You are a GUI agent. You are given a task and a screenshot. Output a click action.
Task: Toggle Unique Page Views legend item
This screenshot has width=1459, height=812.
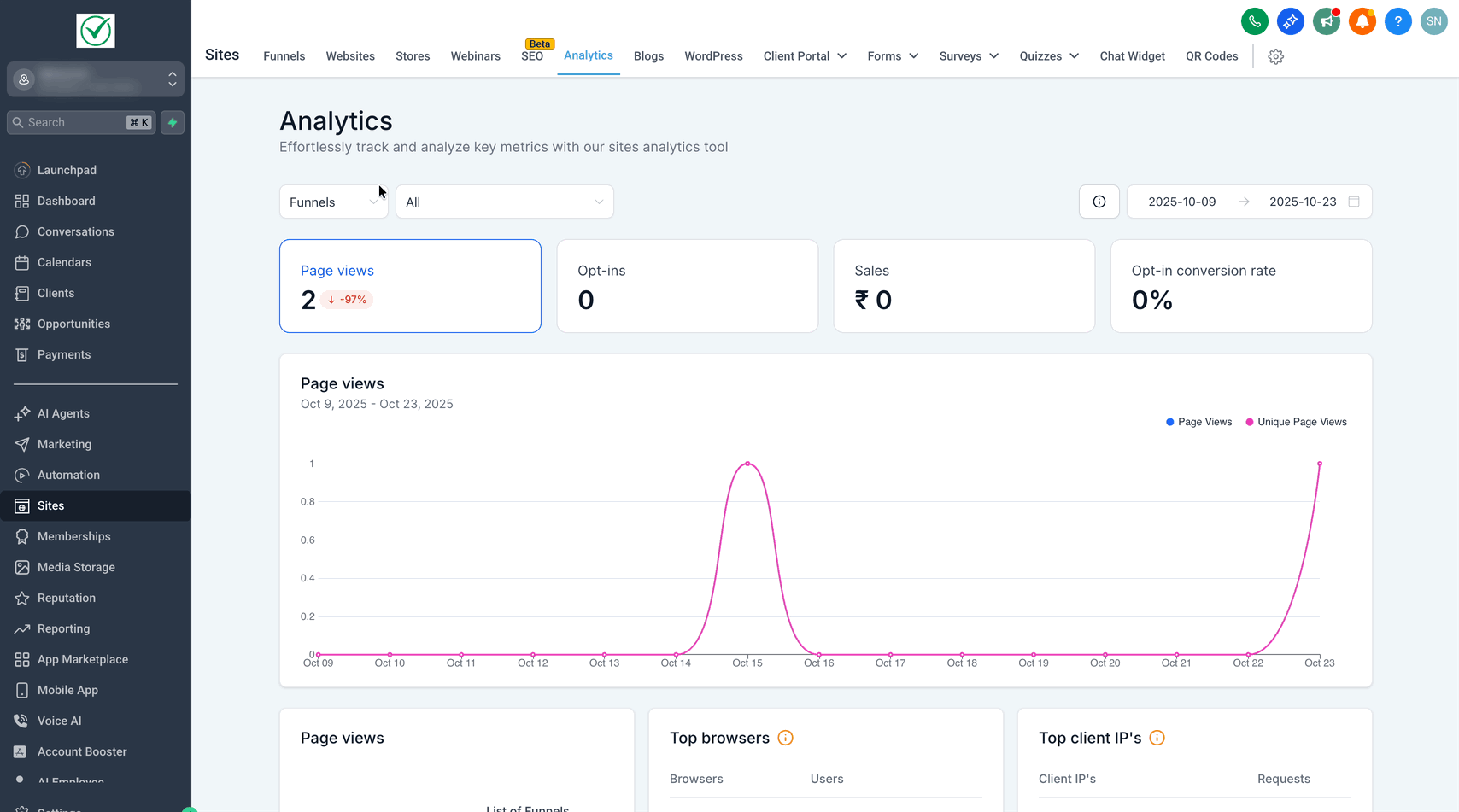(x=1296, y=422)
